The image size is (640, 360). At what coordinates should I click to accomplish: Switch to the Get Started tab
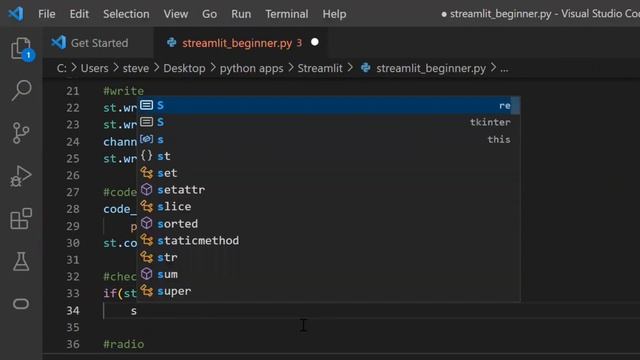[x=98, y=43]
